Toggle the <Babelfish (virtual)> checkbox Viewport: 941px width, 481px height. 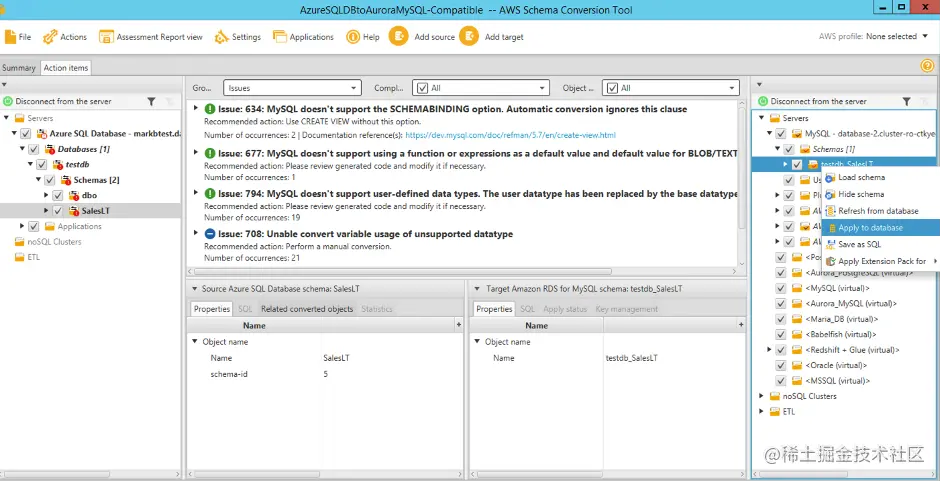(x=781, y=334)
